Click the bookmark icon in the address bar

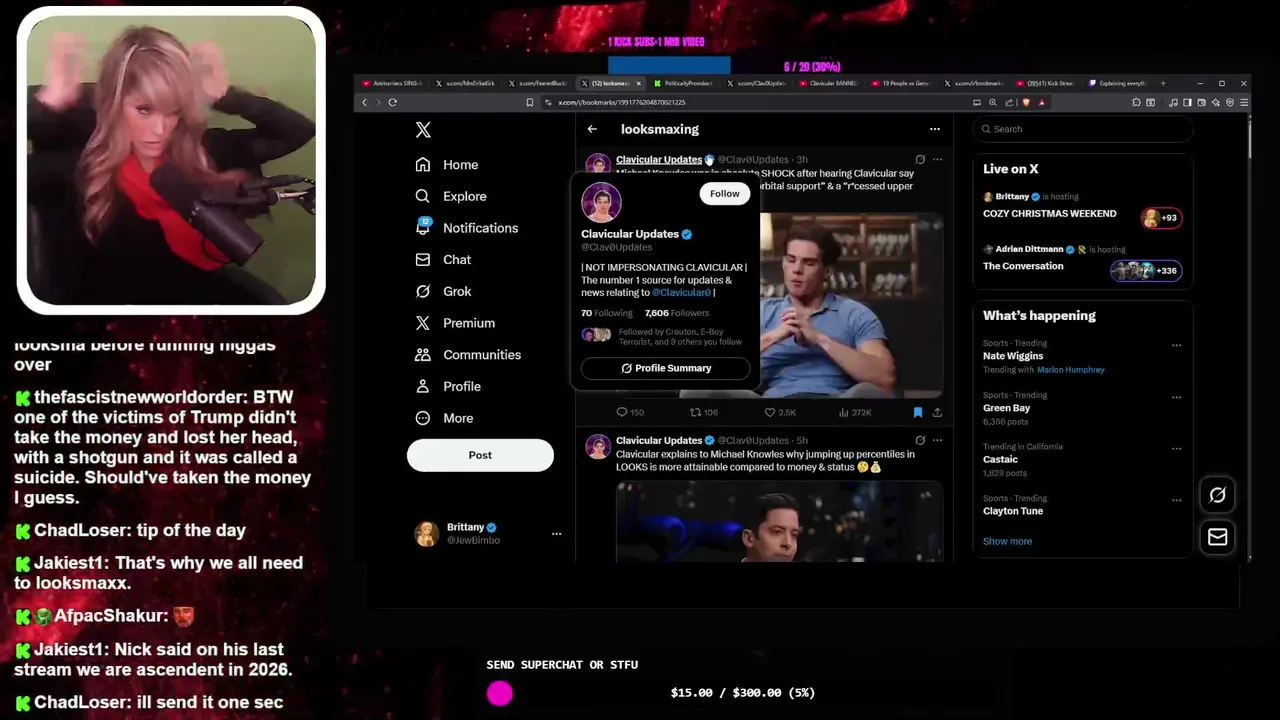click(x=530, y=102)
